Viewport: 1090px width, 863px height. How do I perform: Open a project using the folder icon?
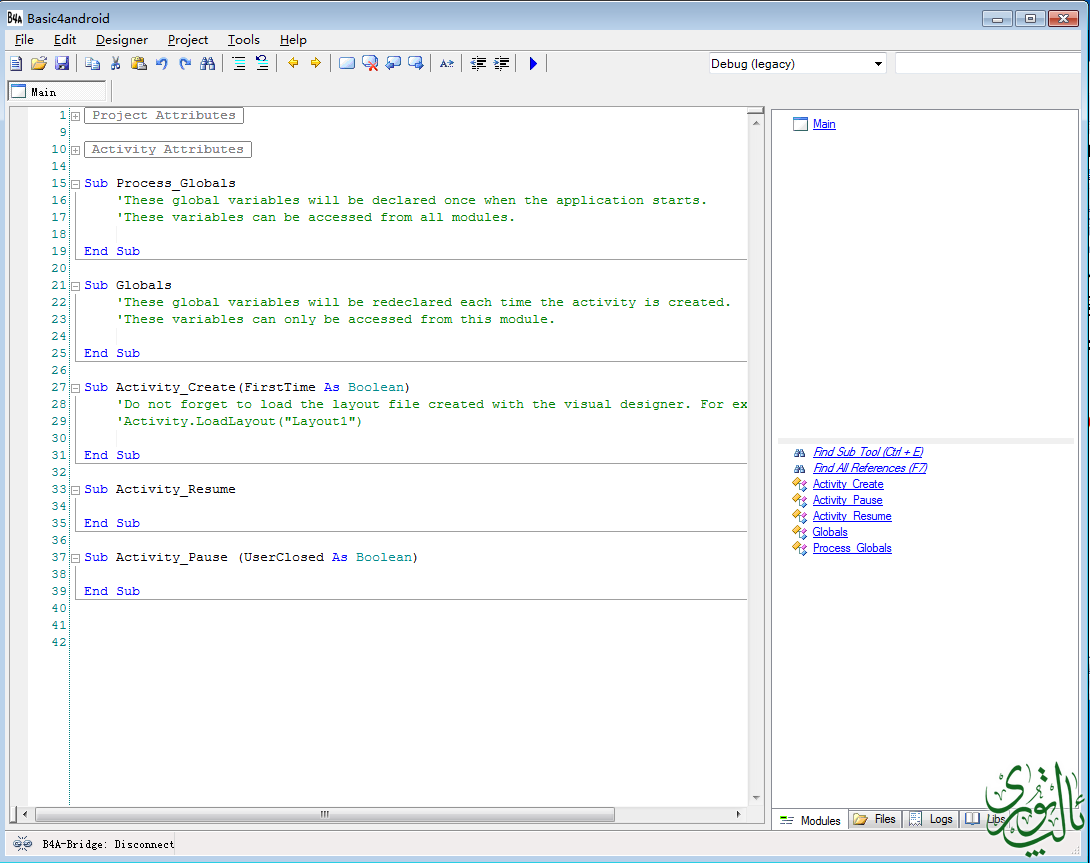click(39, 63)
